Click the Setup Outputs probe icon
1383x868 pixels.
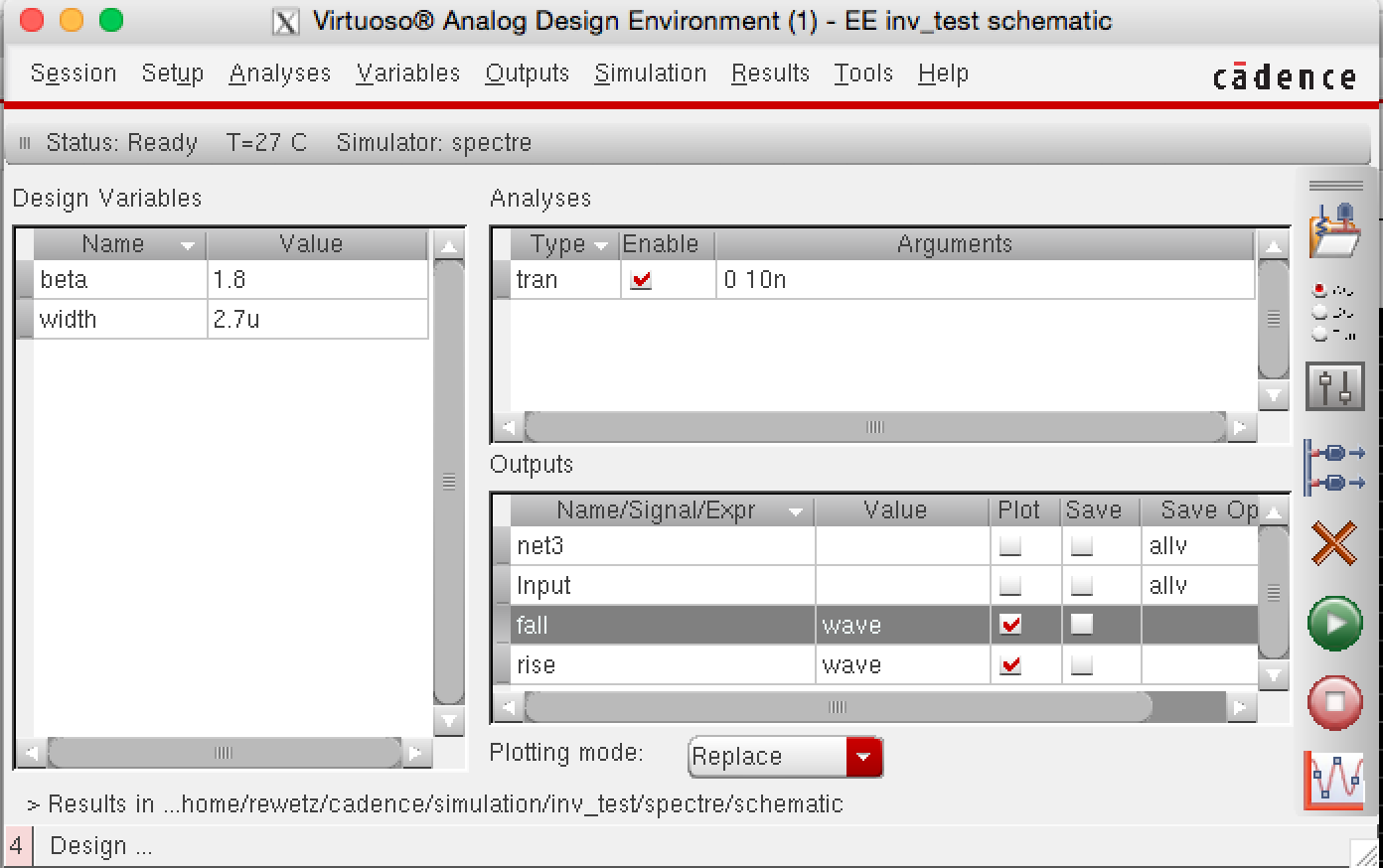(x=1334, y=467)
